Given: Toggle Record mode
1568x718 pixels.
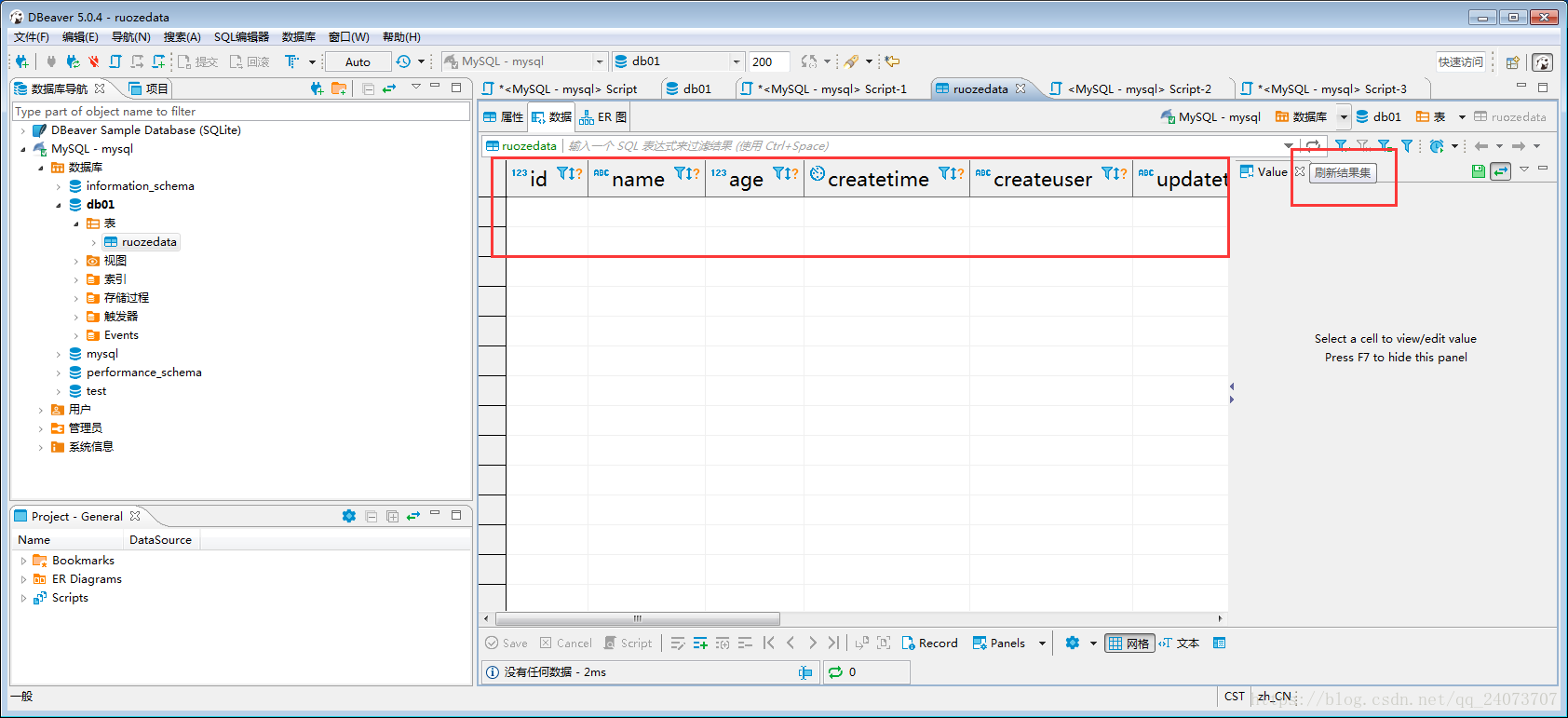Looking at the screenshot, I should [929, 643].
